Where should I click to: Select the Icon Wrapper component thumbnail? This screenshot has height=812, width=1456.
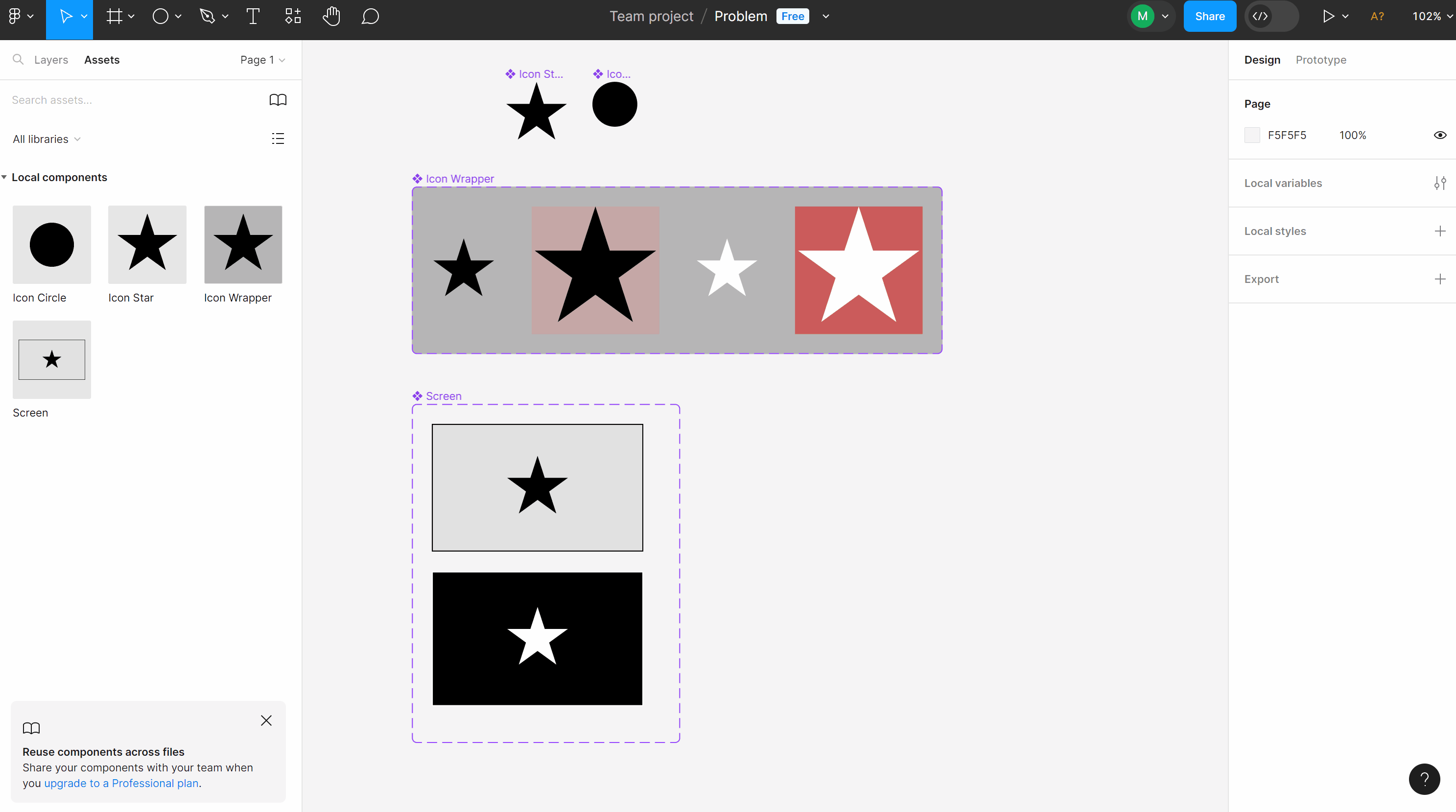pyautogui.click(x=243, y=245)
